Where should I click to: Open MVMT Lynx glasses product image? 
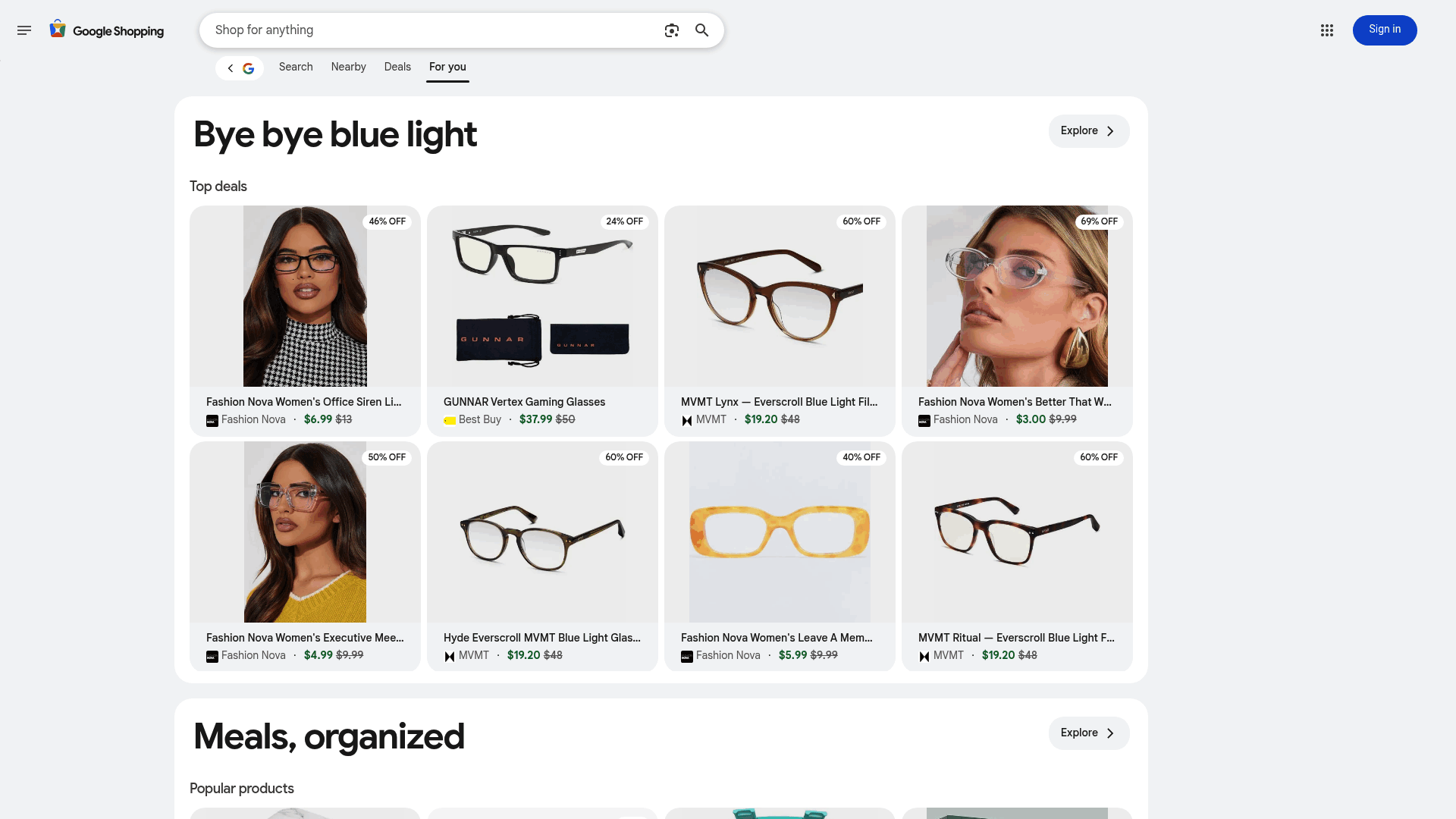[x=780, y=296]
